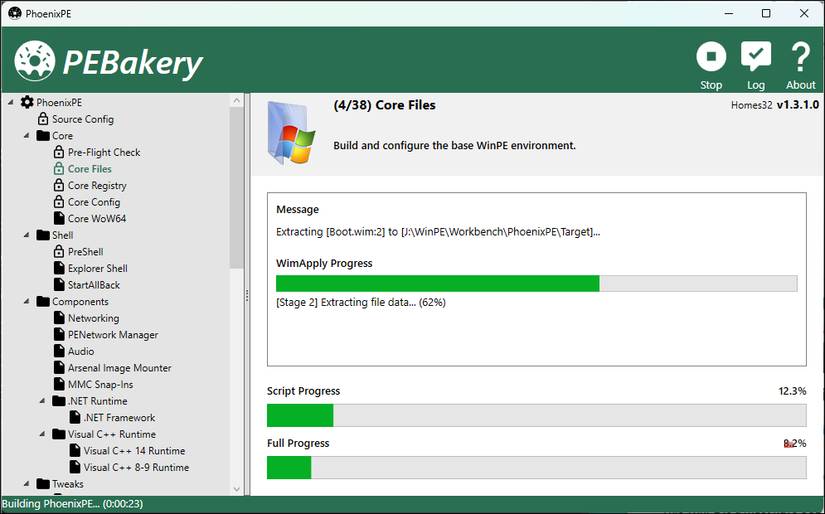This screenshot has width=825, height=514.
Task: Click the Shell folder icon
Action: coord(43,235)
